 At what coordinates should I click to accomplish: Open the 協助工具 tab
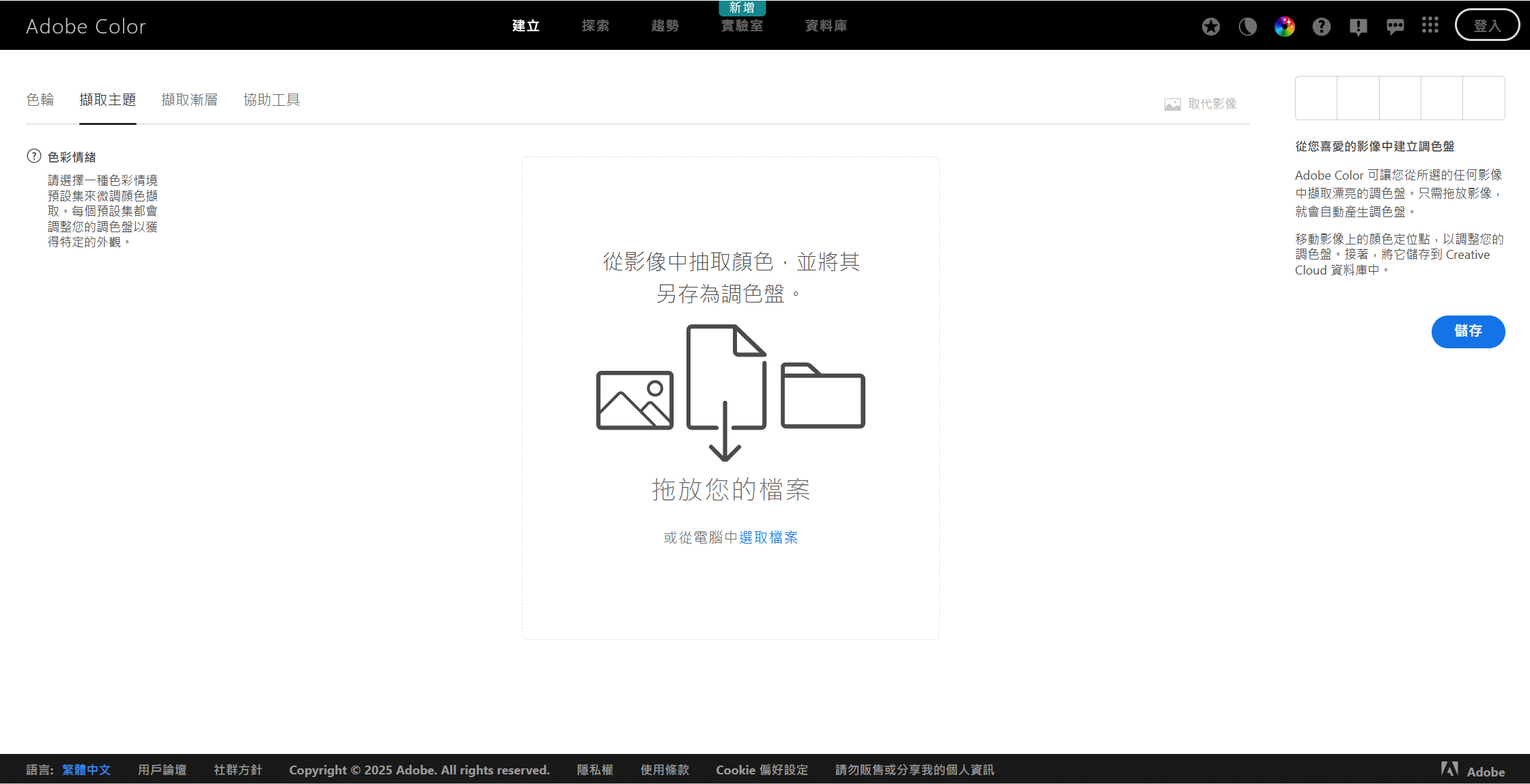(272, 100)
